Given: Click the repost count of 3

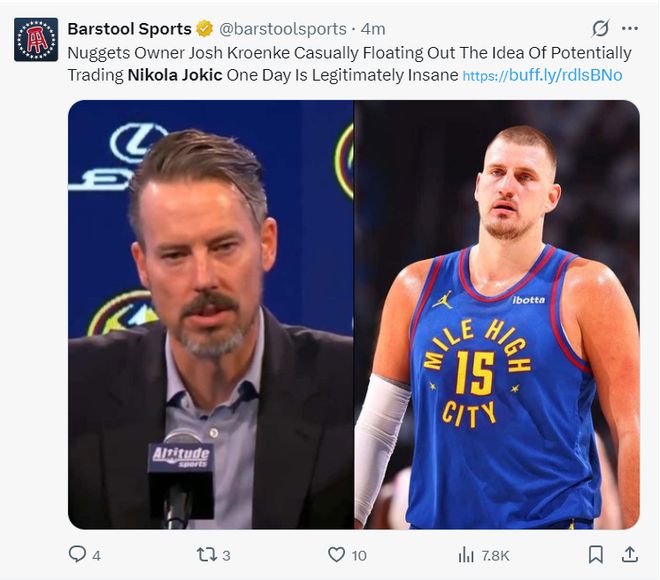Looking at the screenshot, I should pos(227,555).
